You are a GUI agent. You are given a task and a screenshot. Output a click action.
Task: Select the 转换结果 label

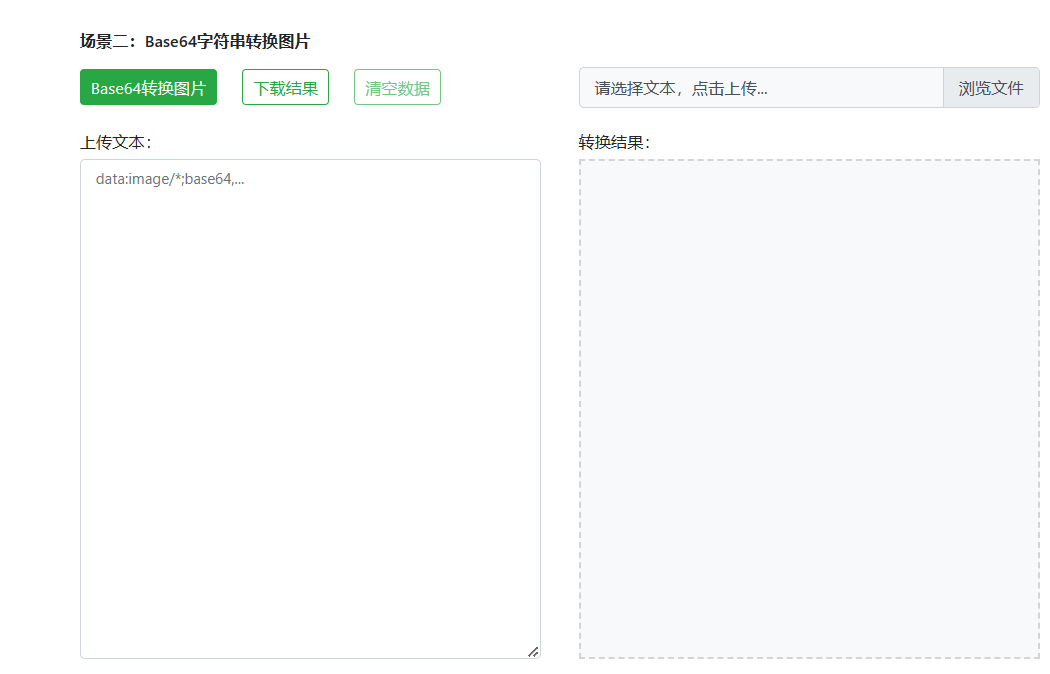pyautogui.click(x=614, y=142)
